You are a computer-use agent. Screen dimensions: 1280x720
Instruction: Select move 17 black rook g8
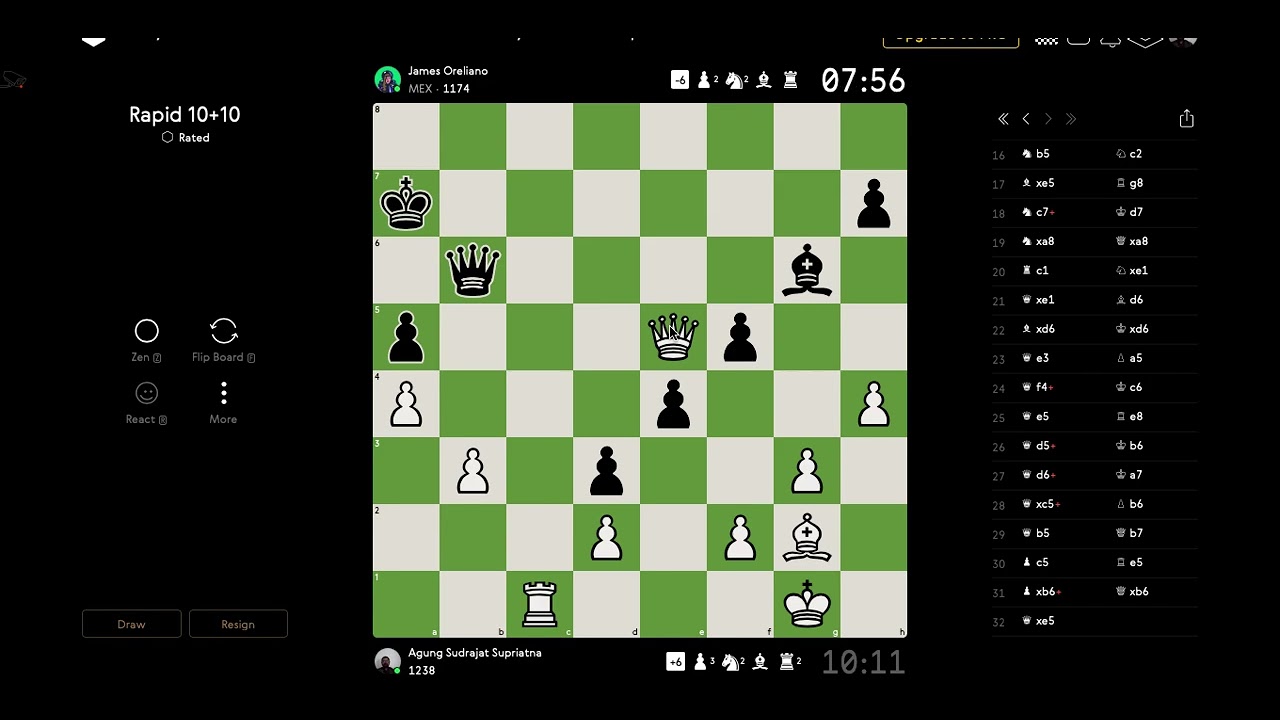pyautogui.click(x=1128, y=183)
